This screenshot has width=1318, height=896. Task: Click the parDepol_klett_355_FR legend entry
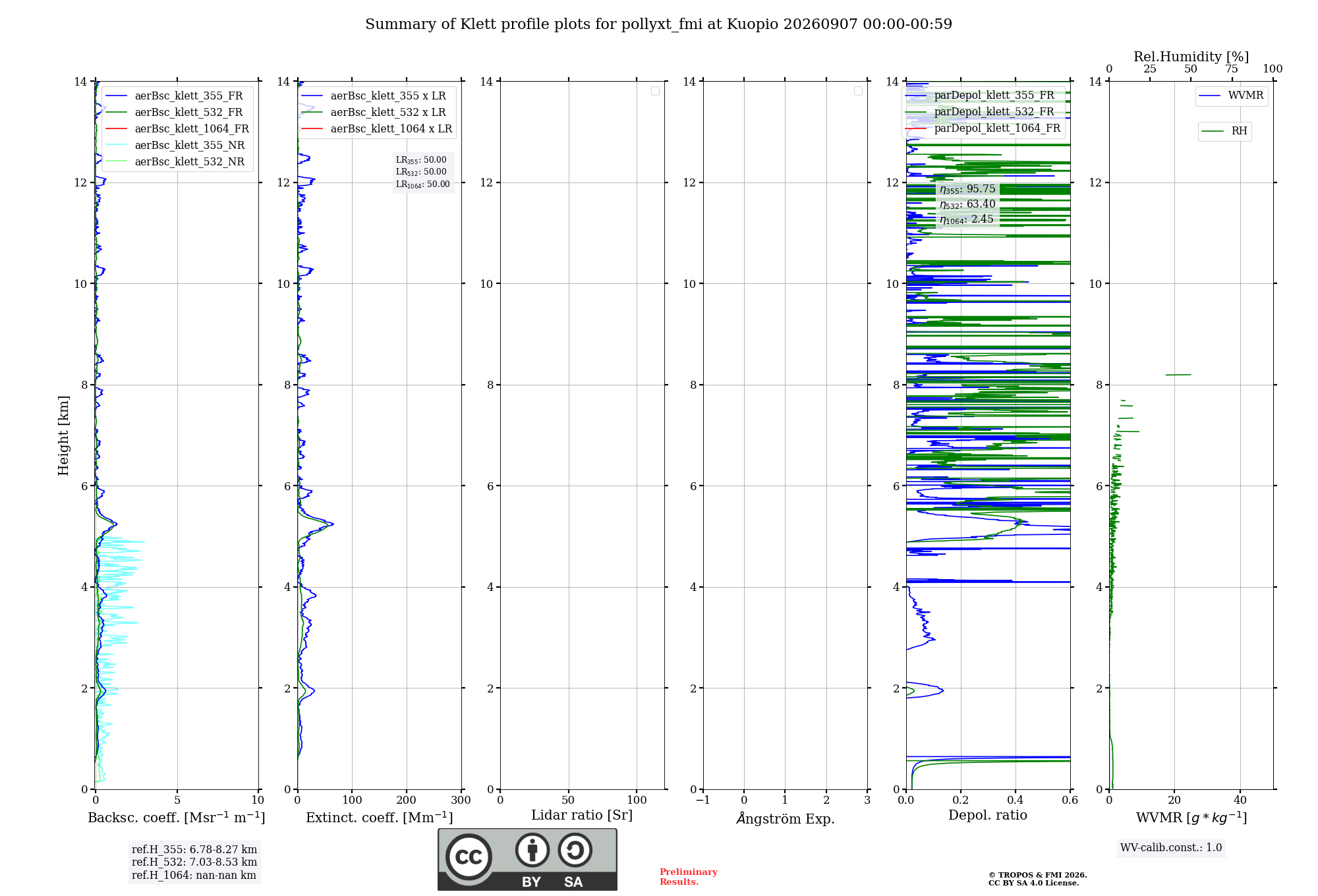tap(980, 96)
